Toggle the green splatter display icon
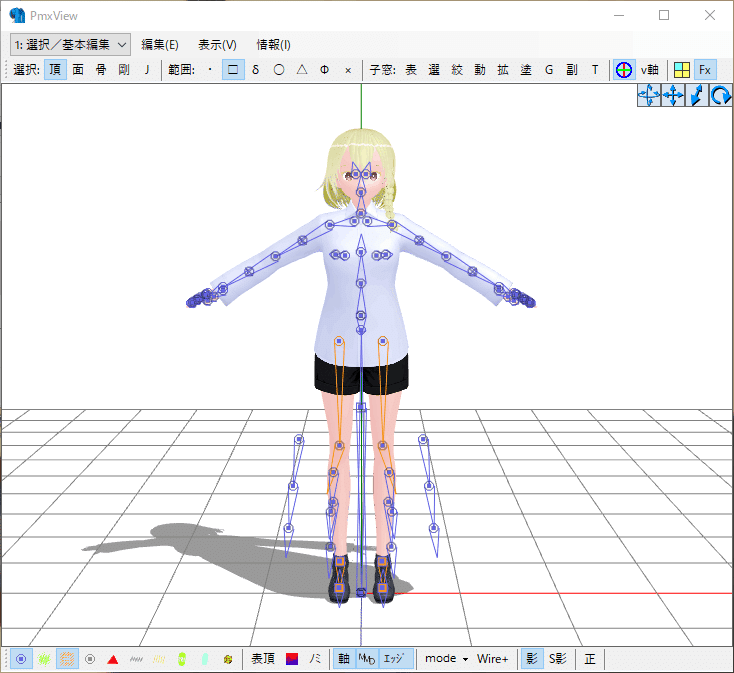 44,659
